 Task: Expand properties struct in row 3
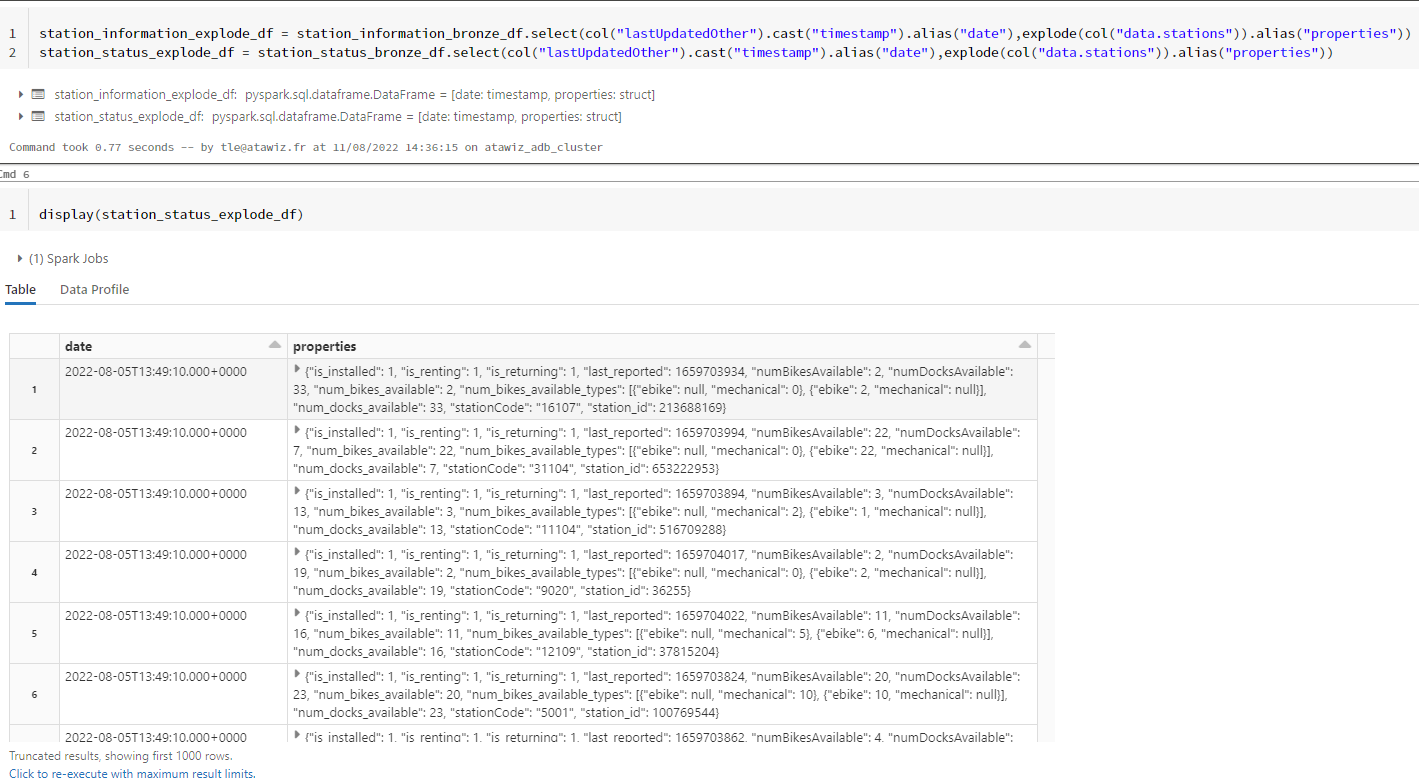point(297,492)
